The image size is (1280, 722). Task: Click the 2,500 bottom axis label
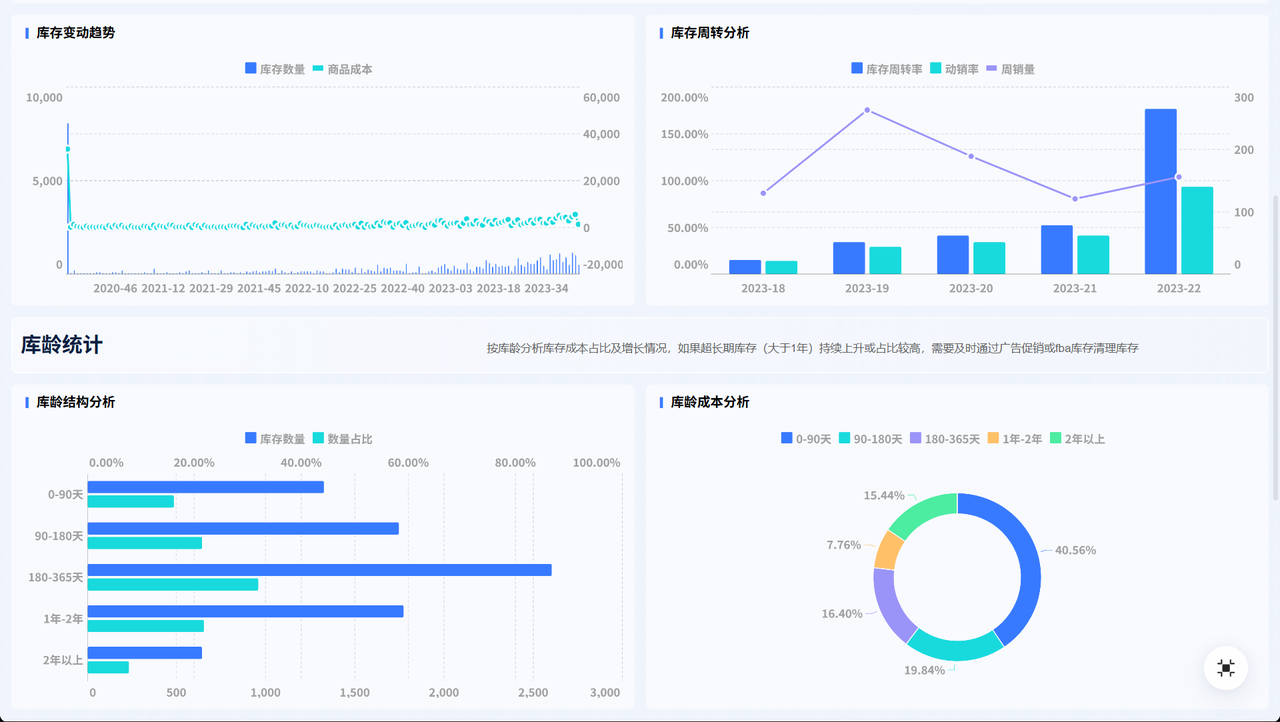[x=532, y=693]
